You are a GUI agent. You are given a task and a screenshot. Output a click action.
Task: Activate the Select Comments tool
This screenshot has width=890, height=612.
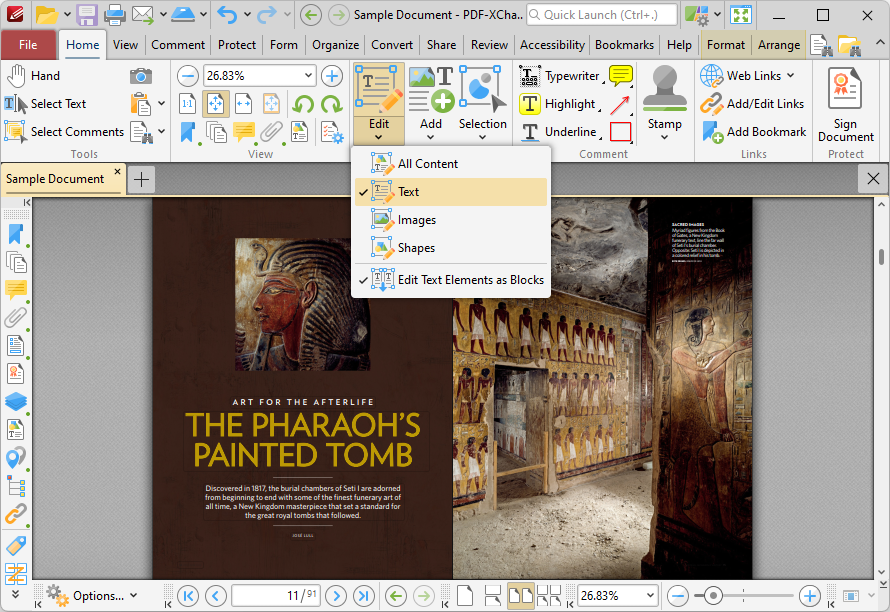click(64, 132)
